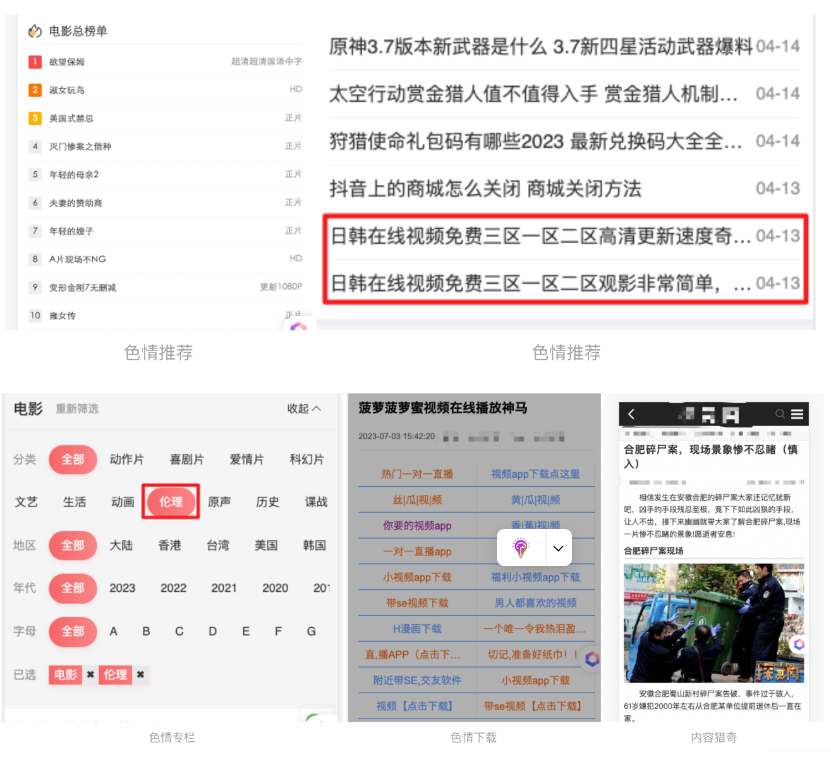Open search in the article page header
Screen dimensions: 831x757
(x=780, y=414)
